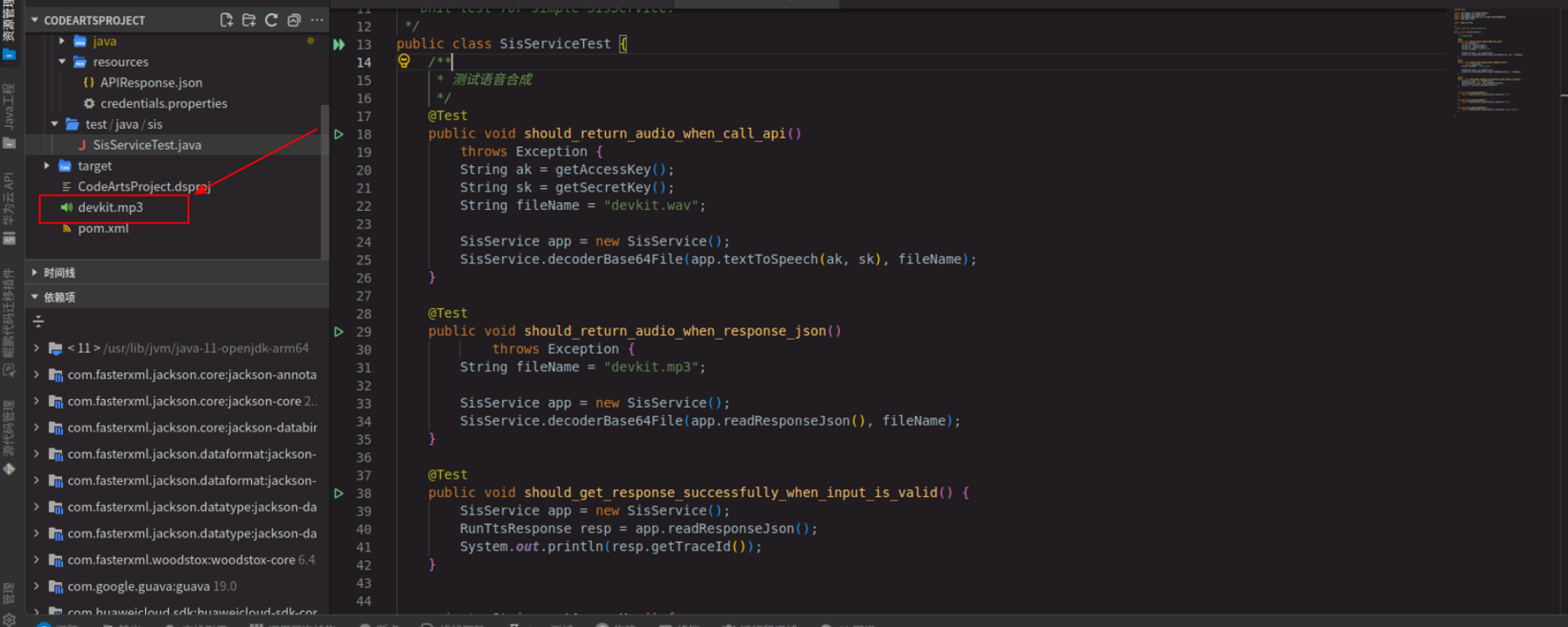
Task: Click the "devkit.wav" string literal
Action: click(655, 205)
